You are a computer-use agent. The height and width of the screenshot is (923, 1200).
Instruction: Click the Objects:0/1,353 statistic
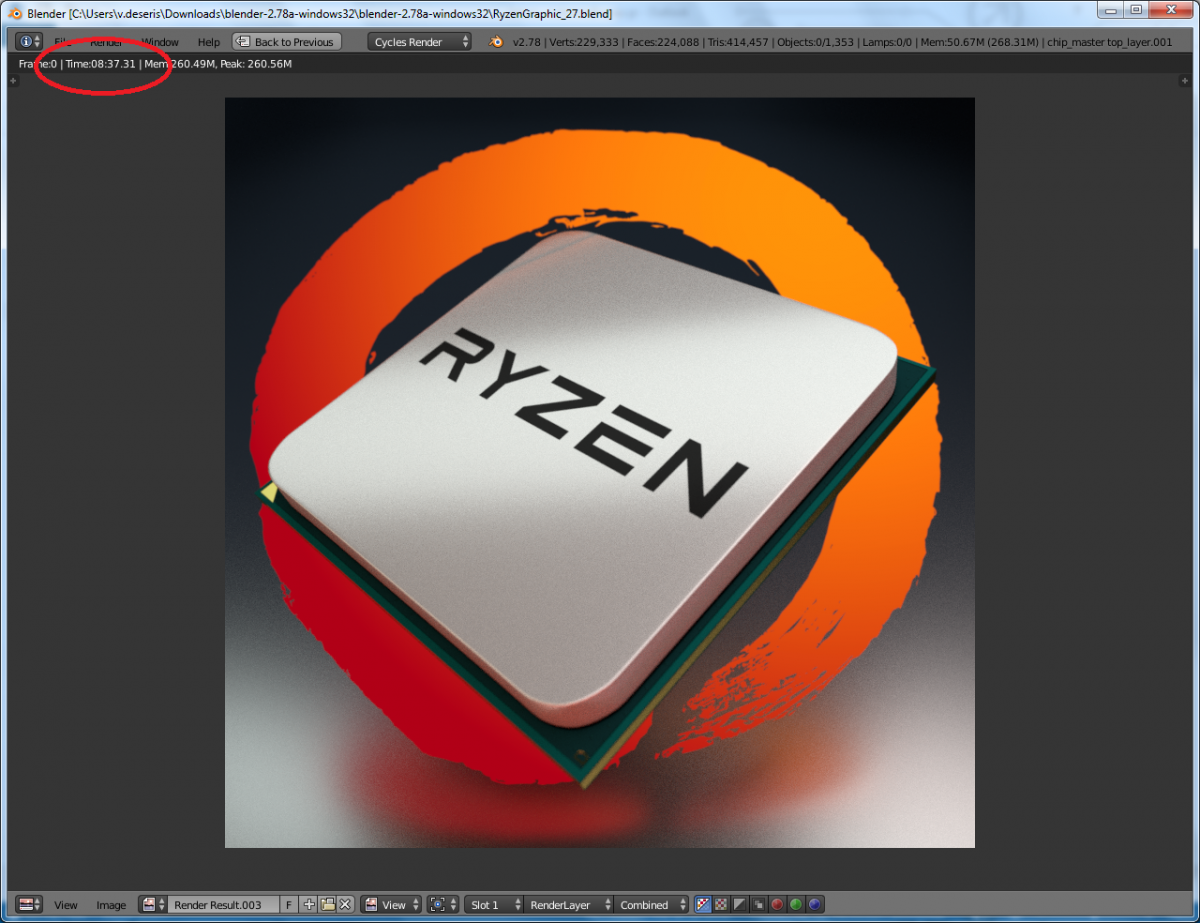click(x=817, y=42)
